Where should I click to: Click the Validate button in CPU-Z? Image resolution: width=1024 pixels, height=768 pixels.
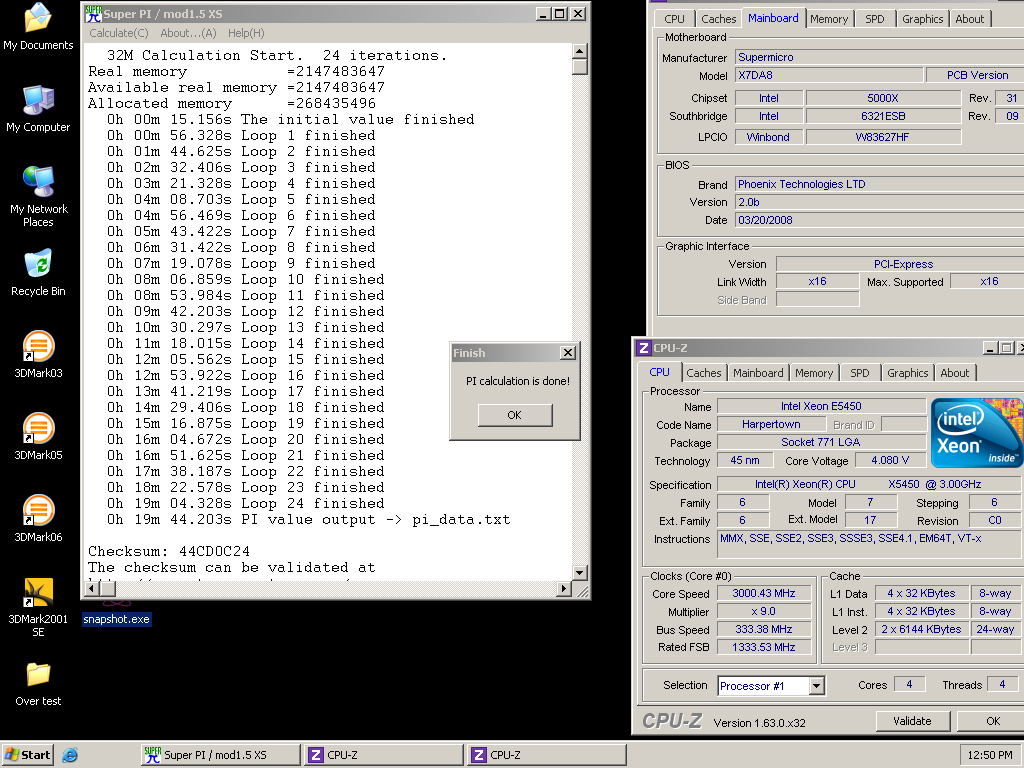(x=912, y=721)
